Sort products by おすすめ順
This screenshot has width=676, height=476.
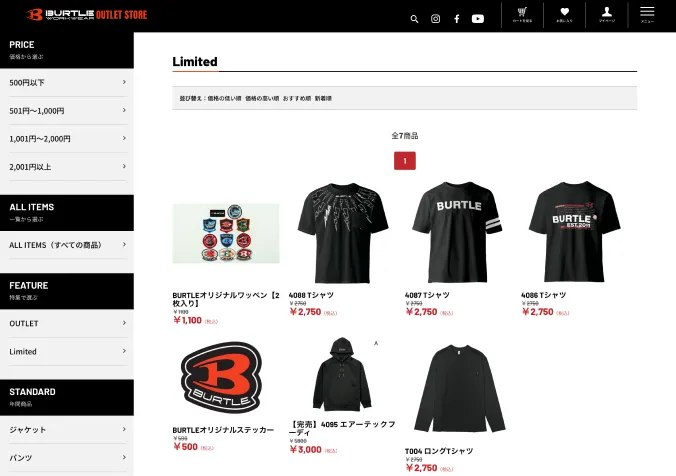point(297,98)
